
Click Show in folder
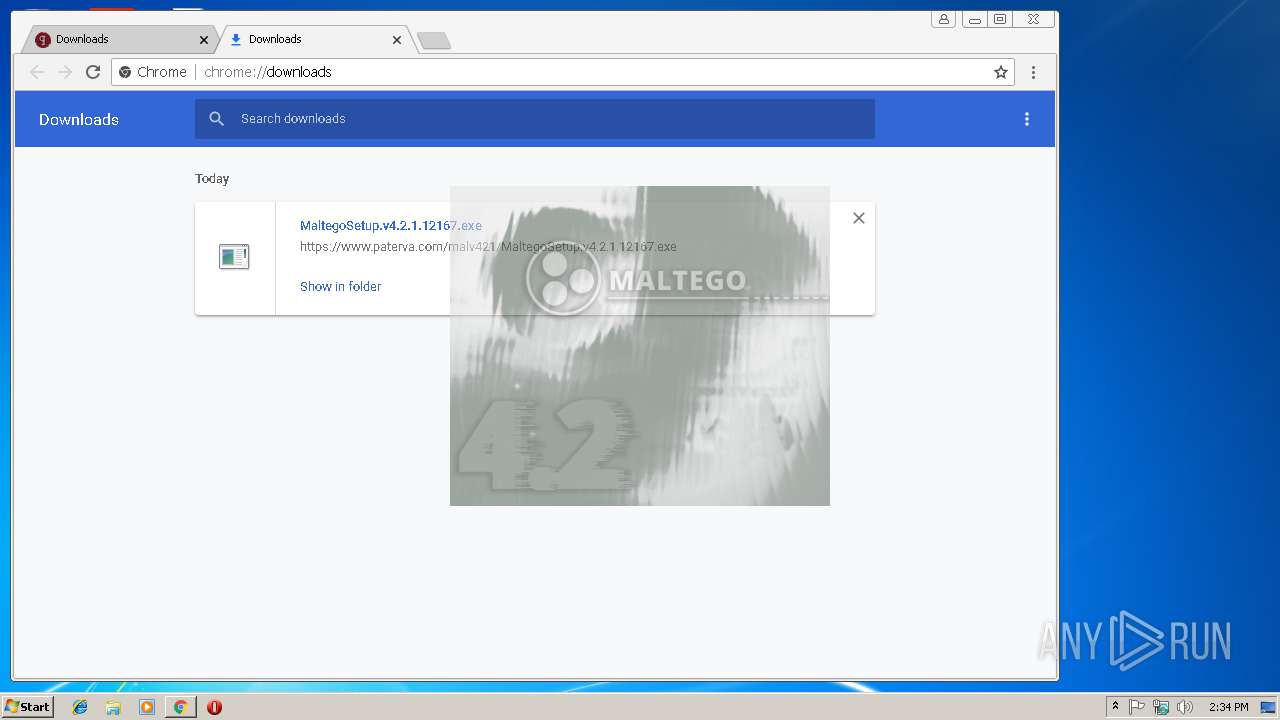coord(340,286)
